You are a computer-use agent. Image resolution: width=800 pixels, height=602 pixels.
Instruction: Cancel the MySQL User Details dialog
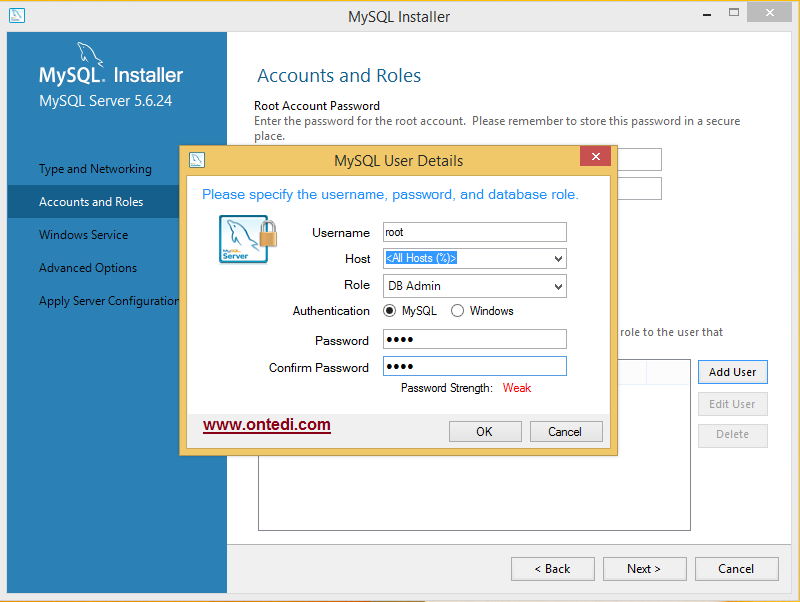point(566,432)
